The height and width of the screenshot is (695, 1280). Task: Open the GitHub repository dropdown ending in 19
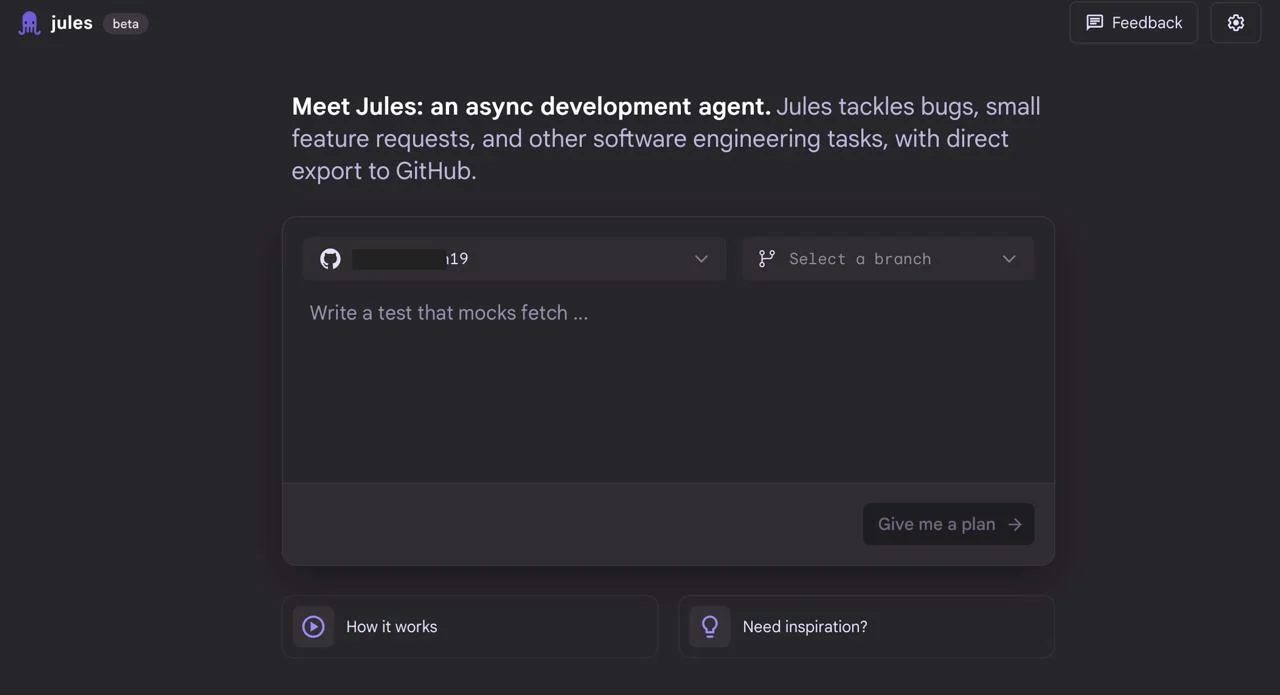(x=514, y=259)
